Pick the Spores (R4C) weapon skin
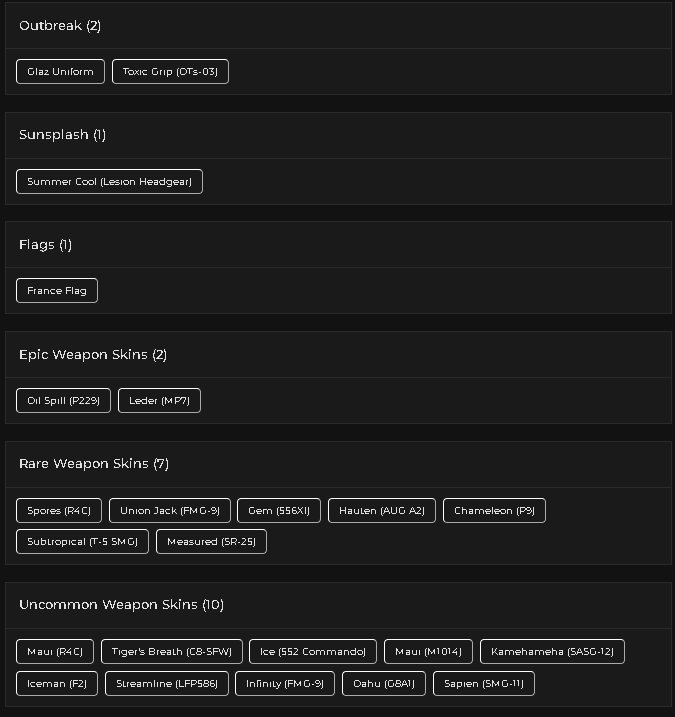The width and height of the screenshot is (675, 717). tap(59, 511)
